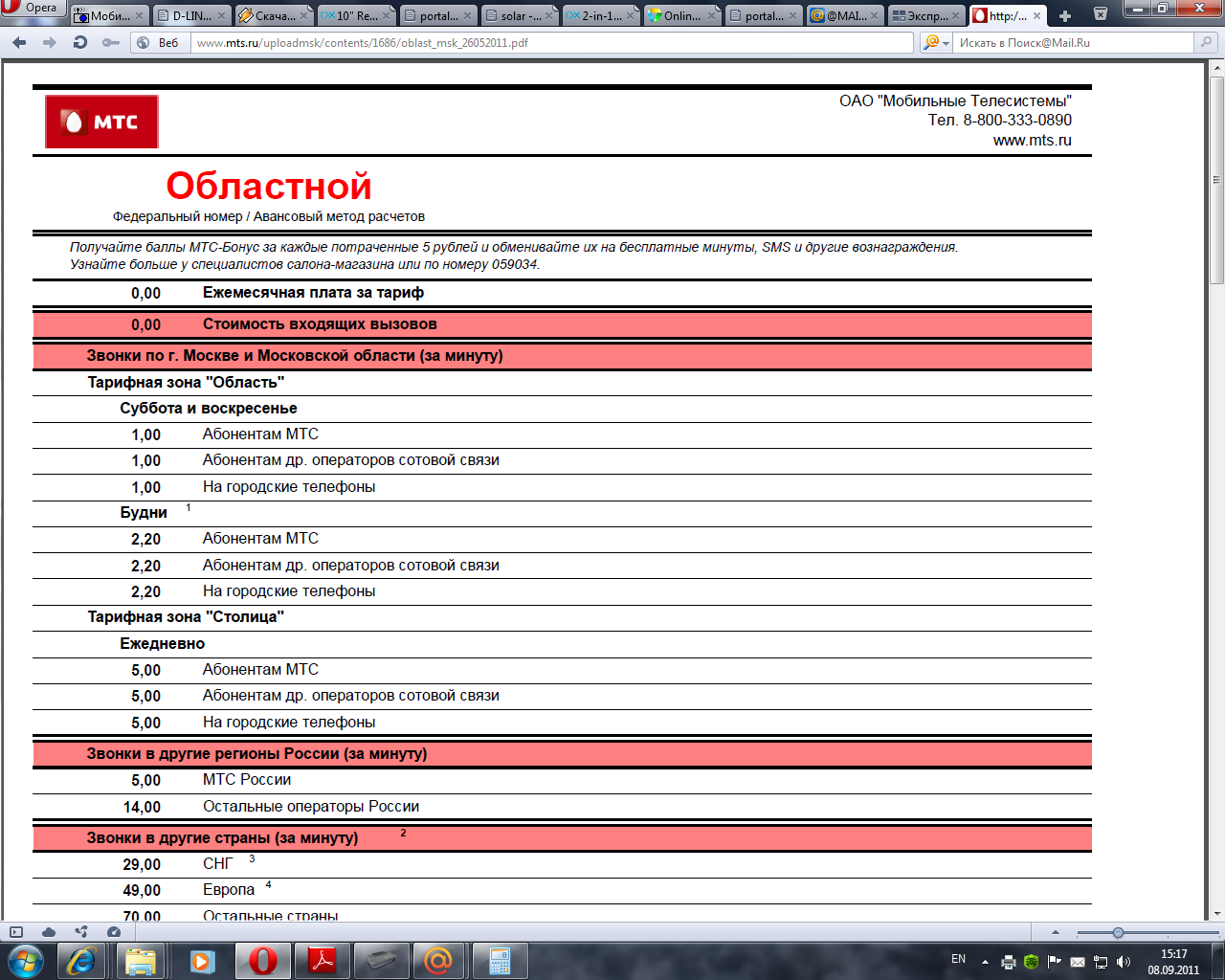Image resolution: width=1225 pixels, height=980 pixels.
Task: Toggle Opera panels button in status bar
Action: (16, 932)
